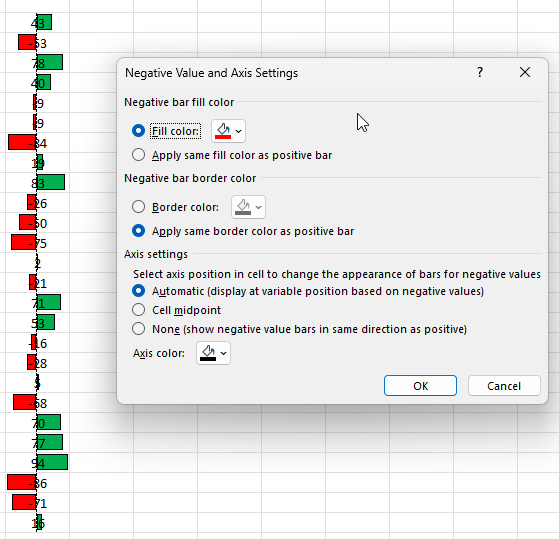Select spreadsheet cell showing value 53
Image resolution: width=559 pixels, height=539 pixels.
(x=37, y=323)
